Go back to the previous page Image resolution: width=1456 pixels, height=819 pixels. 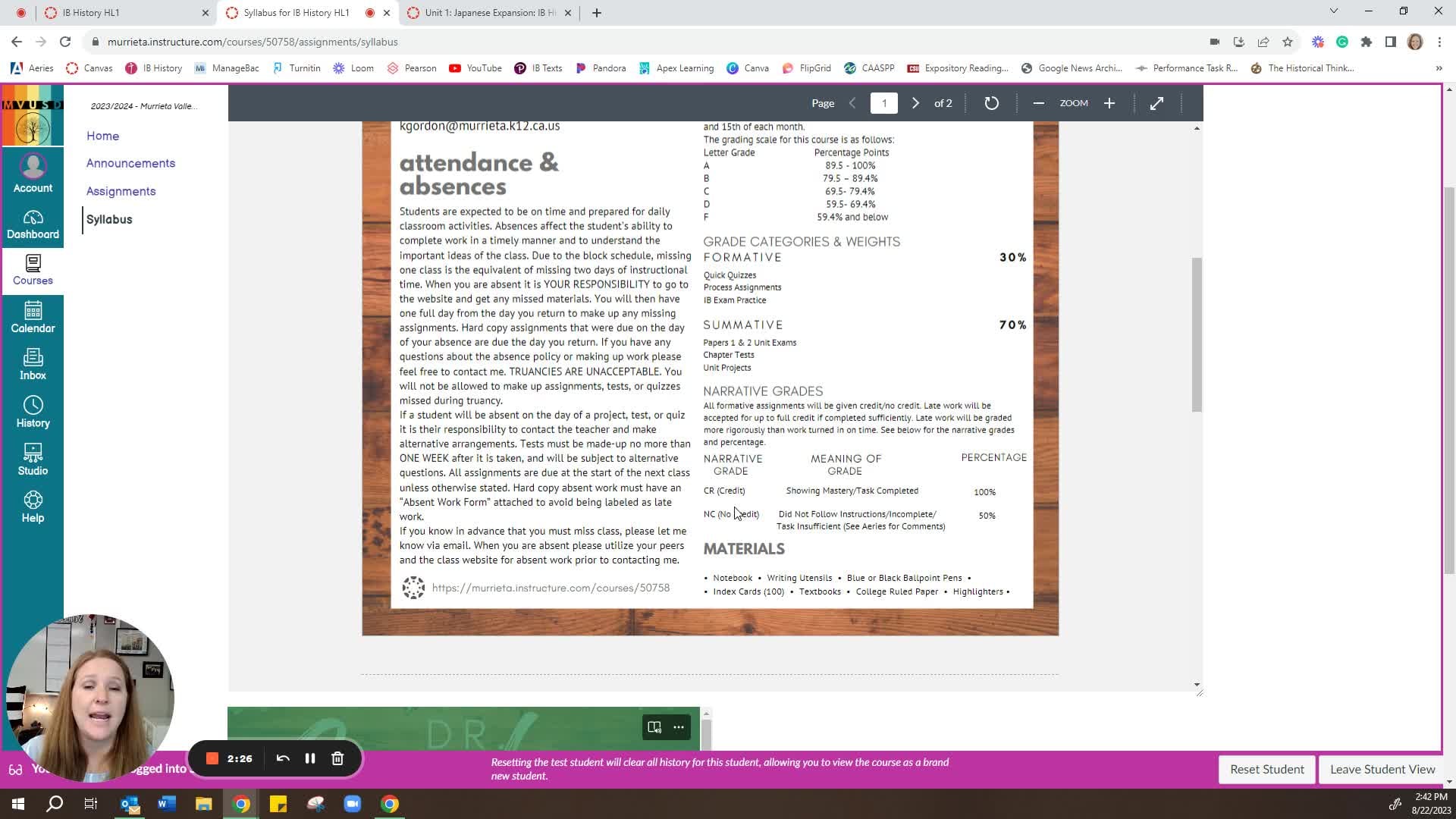(x=17, y=42)
